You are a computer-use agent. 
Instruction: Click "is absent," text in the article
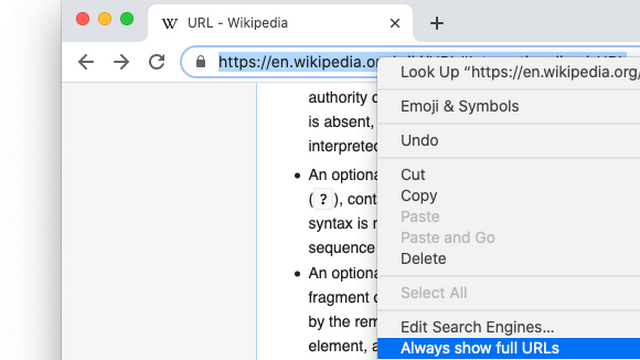pos(341,122)
